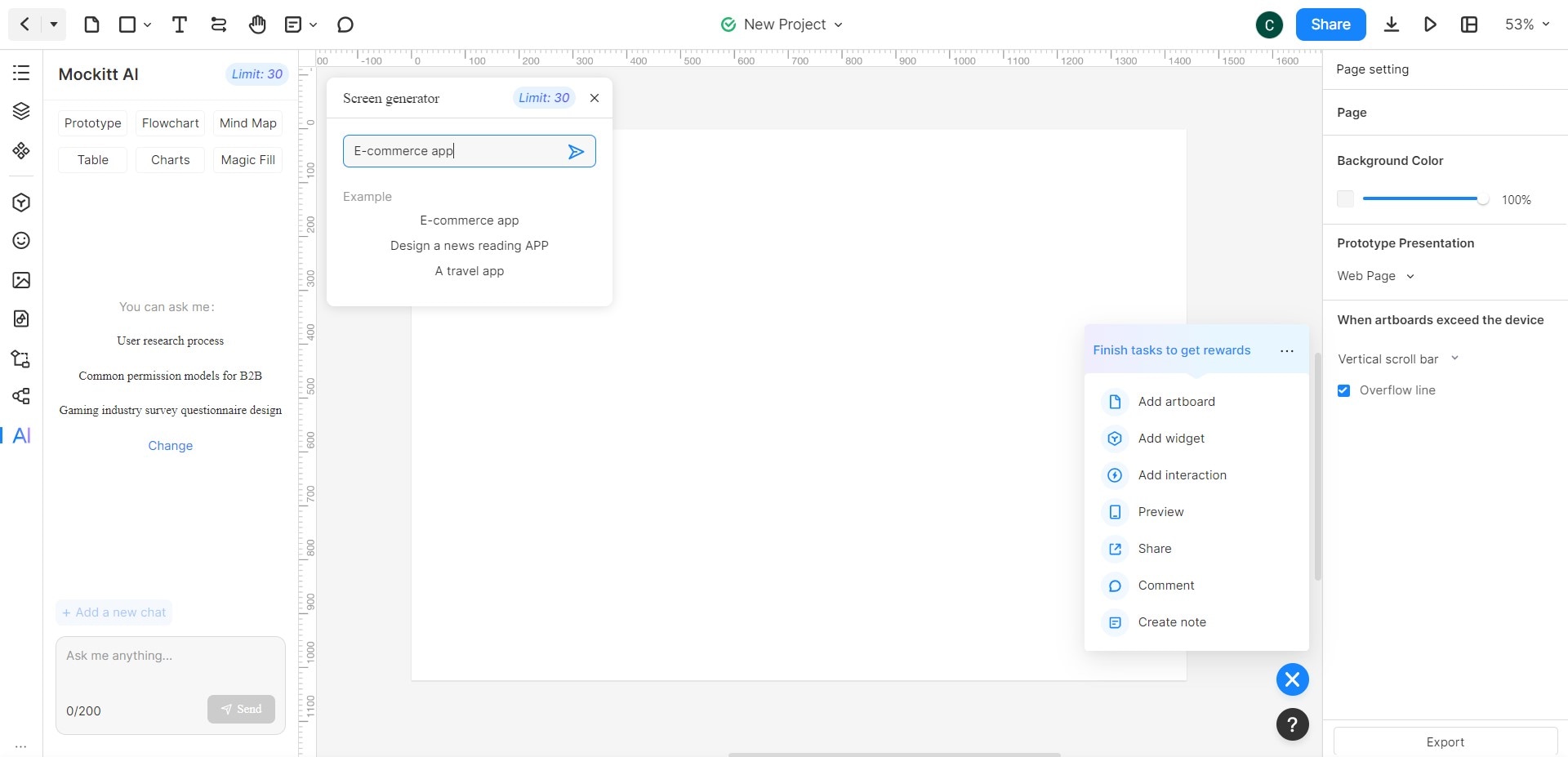The height and width of the screenshot is (757, 1568).
Task: Expand the Web Page presentation dropdown
Action: [x=1375, y=276]
